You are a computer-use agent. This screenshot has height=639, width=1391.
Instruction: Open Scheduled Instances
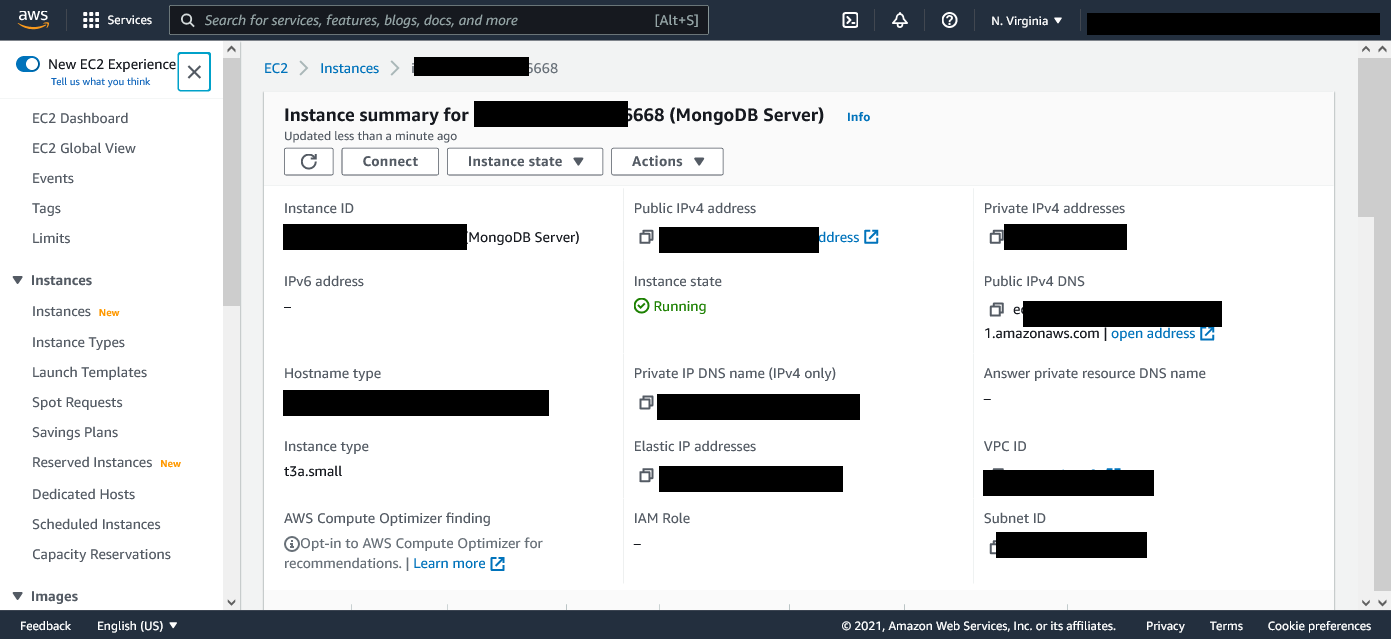[96, 524]
